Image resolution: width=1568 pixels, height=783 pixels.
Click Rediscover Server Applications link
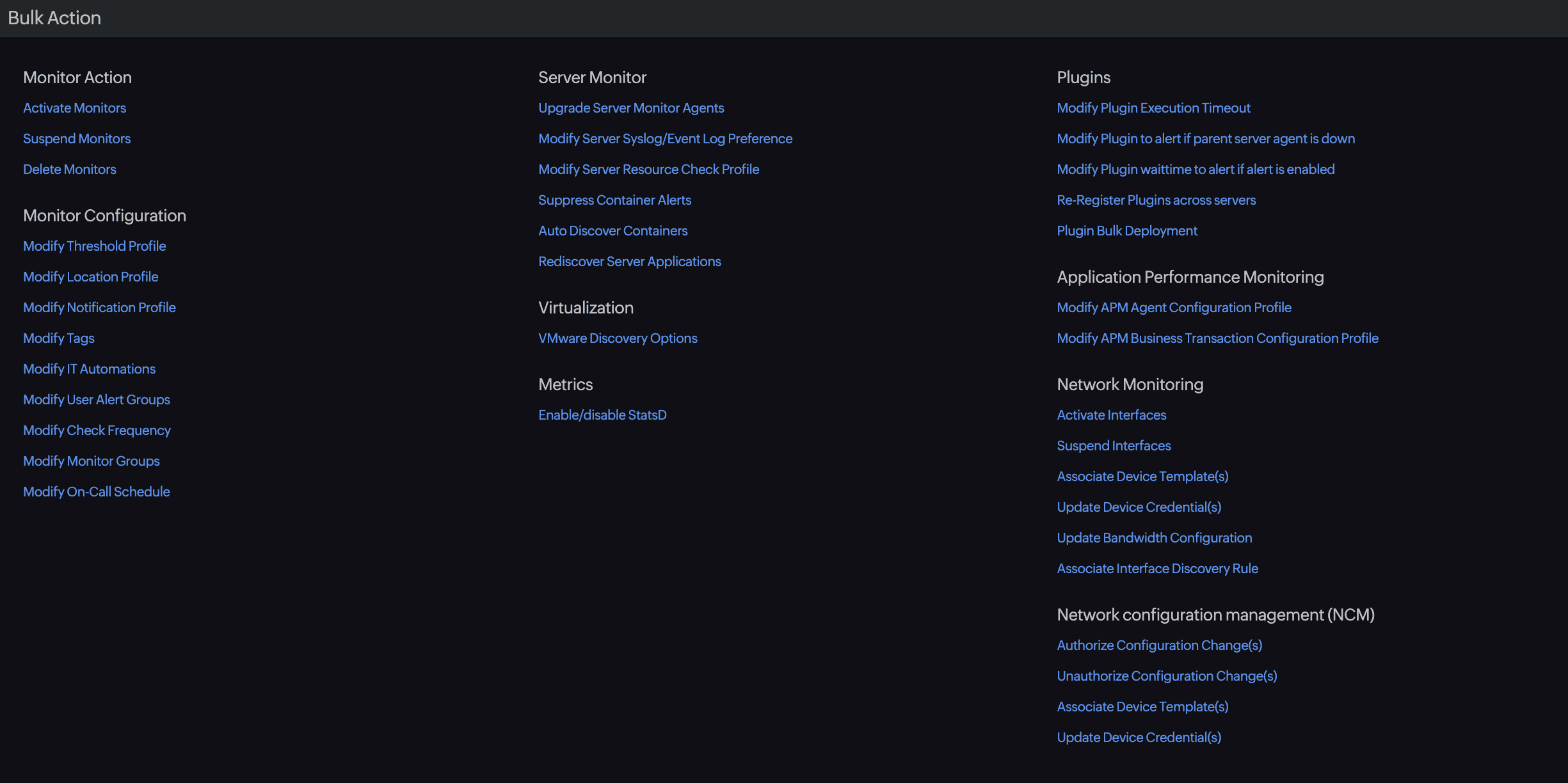tap(629, 262)
